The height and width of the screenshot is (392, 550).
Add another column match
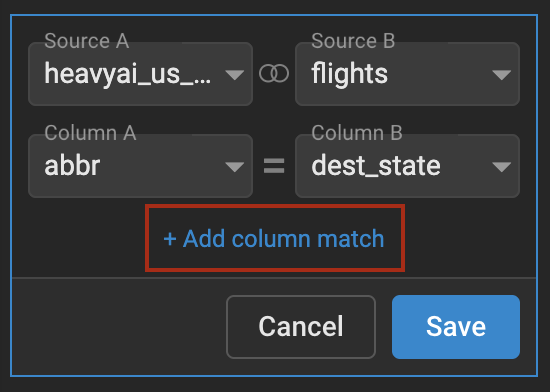point(274,239)
